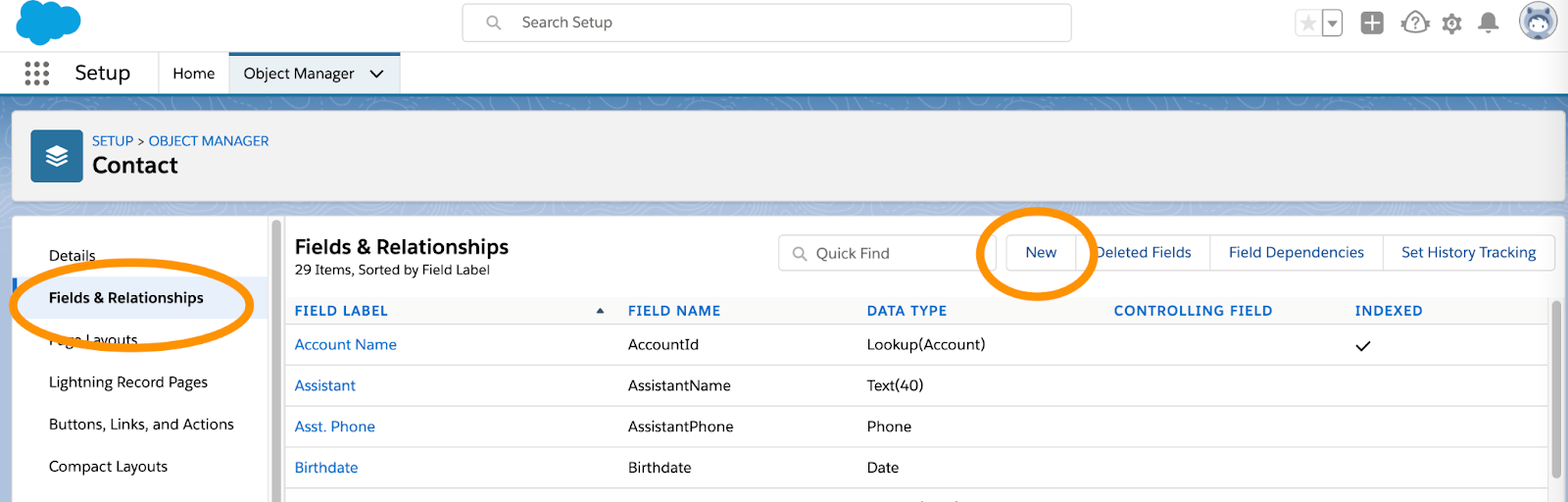Open the global actions plus icon
This screenshot has height=502, width=1568.
tap(1372, 24)
